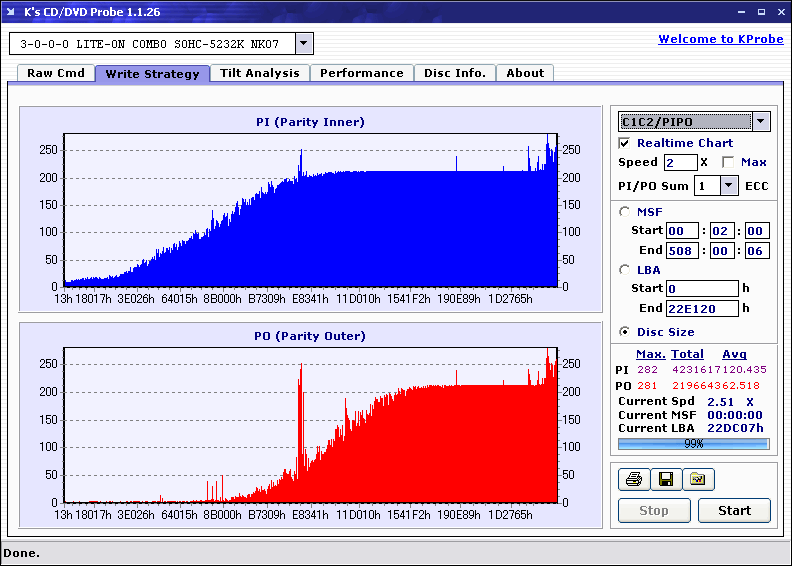Expand the PI/PO Sum dropdown
Viewport: 792px width, 566px height.
click(728, 186)
